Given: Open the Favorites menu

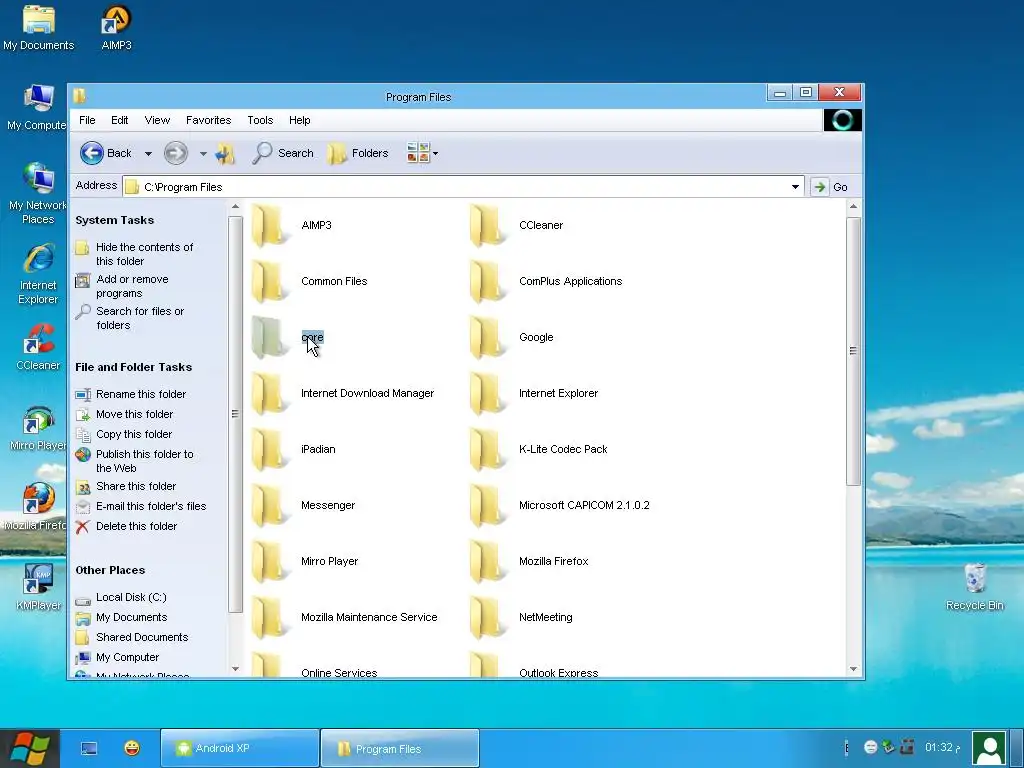Looking at the screenshot, I should [208, 120].
